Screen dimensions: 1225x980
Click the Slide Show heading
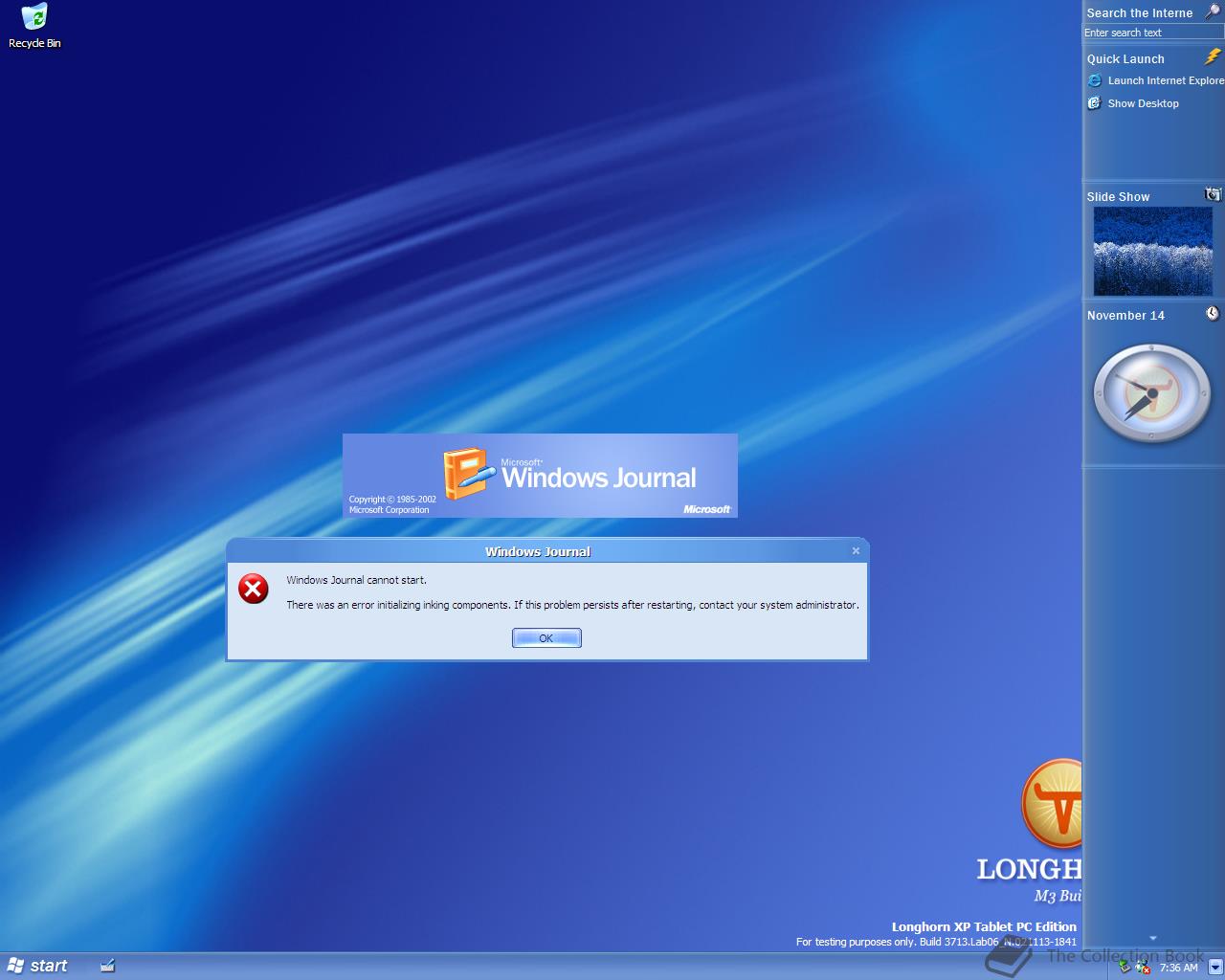[1118, 196]
